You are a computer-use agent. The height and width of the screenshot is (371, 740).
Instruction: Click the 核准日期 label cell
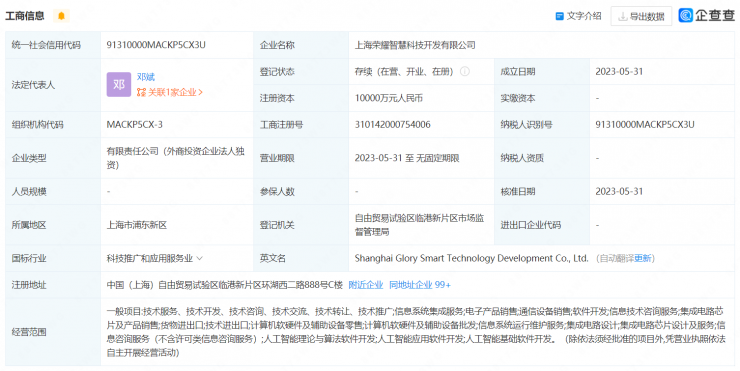point(542,192)
